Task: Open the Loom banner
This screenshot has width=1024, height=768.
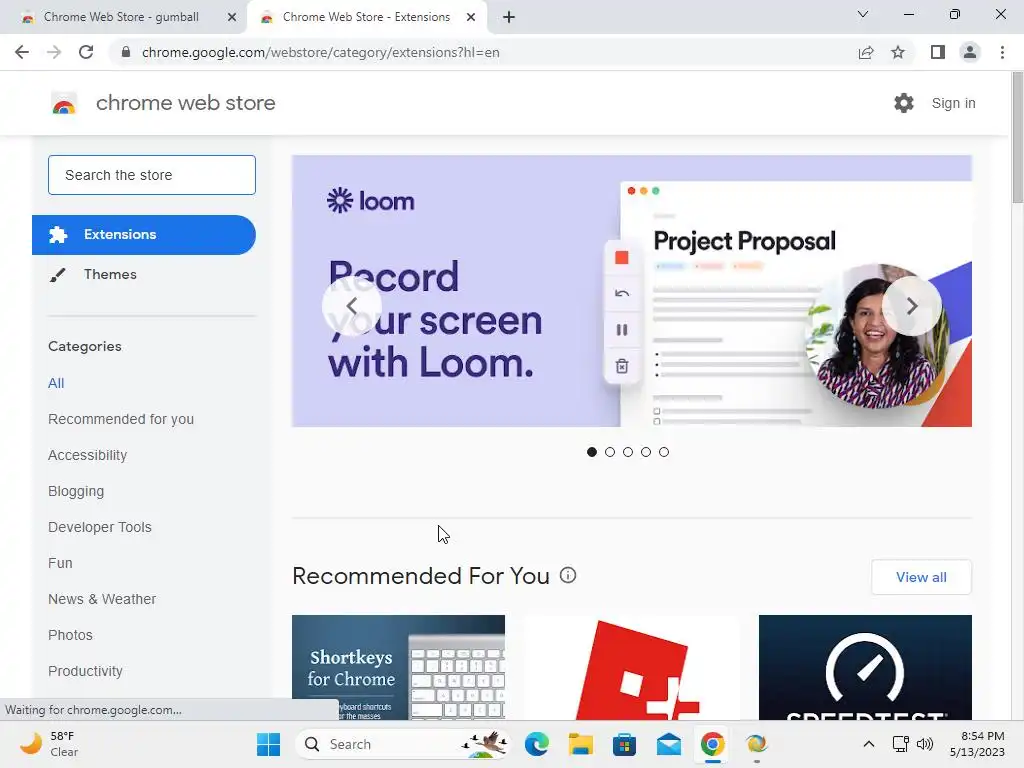Action: click(x=632, y=291)
